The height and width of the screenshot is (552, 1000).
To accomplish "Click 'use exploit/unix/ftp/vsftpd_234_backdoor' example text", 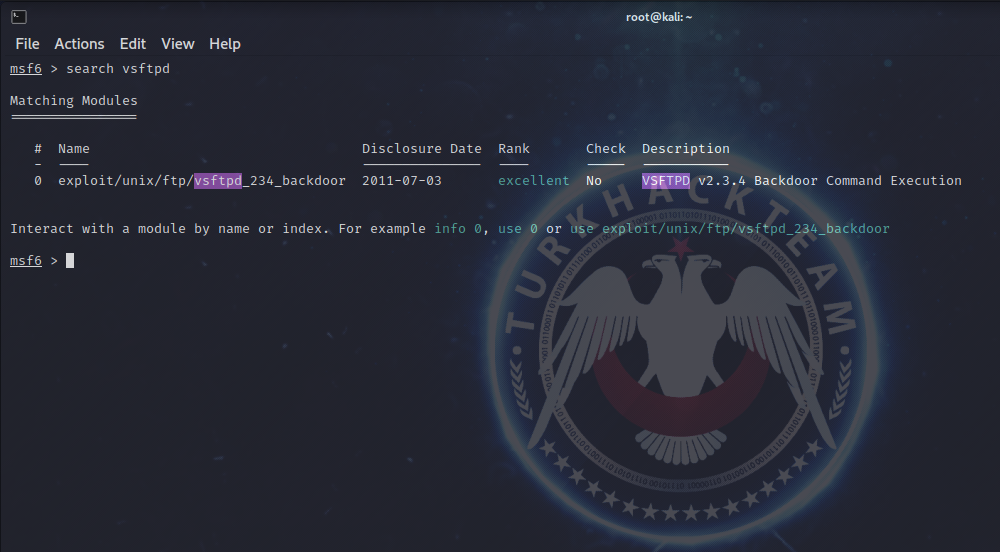I will (x=730, y=229).
